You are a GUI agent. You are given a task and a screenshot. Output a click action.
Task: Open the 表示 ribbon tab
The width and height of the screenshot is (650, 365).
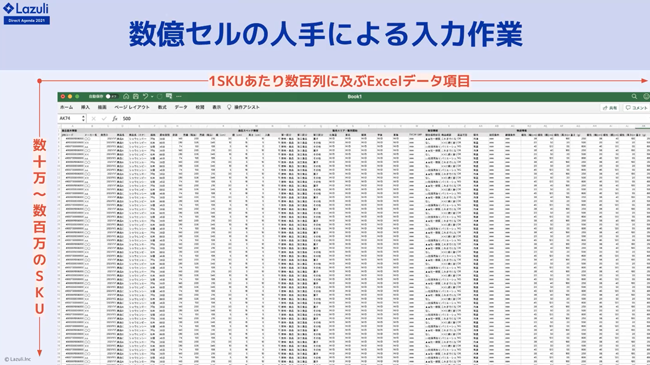[217, 107]
